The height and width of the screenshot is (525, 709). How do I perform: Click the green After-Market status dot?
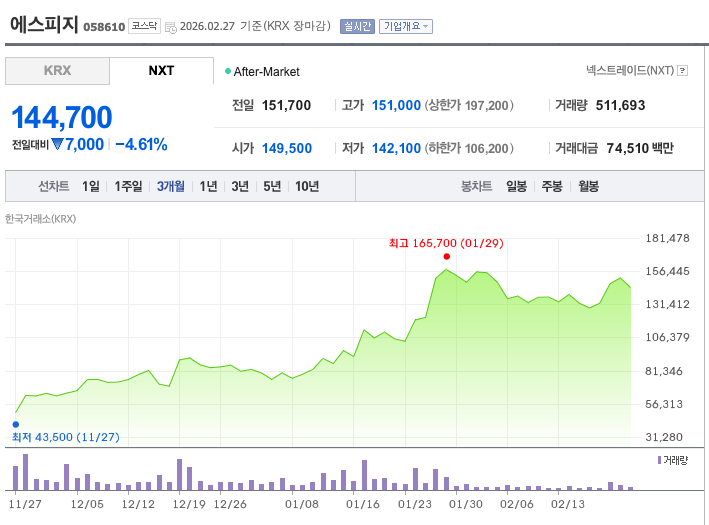click(x=228, y=71)
